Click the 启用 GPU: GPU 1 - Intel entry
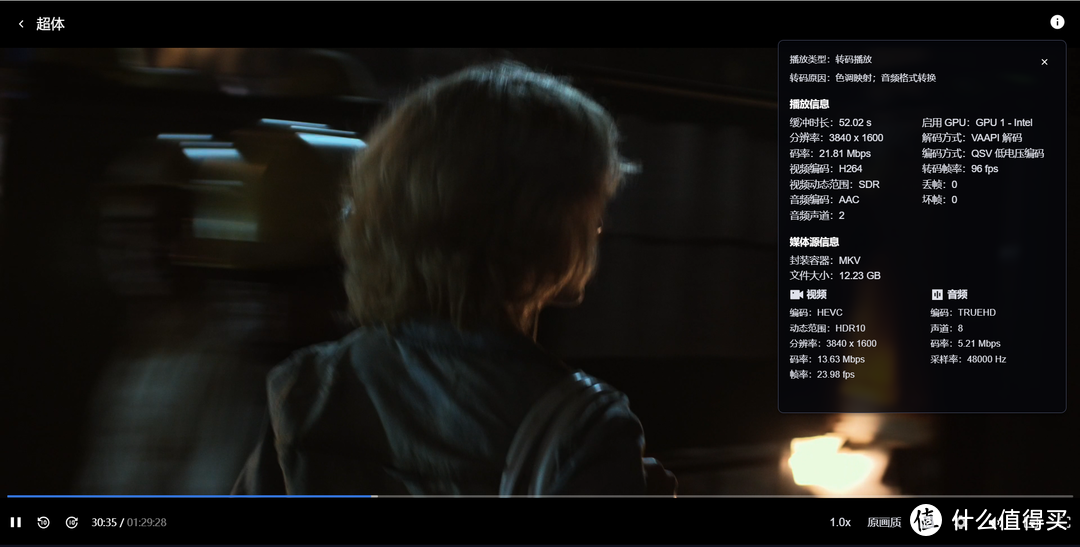 977,123
